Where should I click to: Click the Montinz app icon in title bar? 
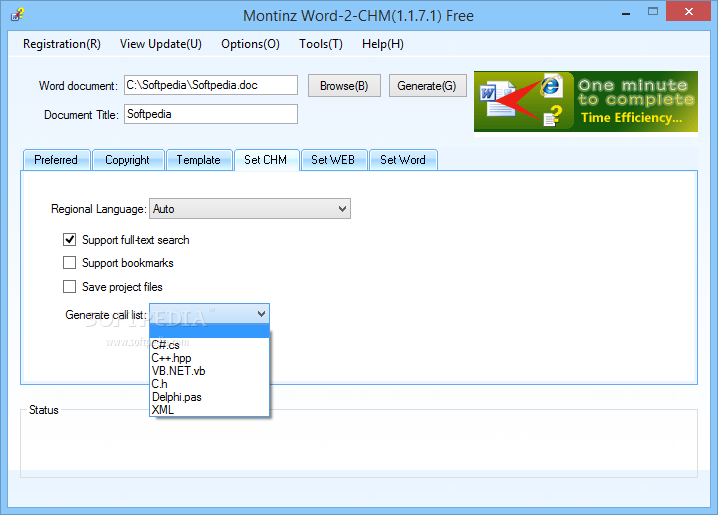(x=17, y=15)
